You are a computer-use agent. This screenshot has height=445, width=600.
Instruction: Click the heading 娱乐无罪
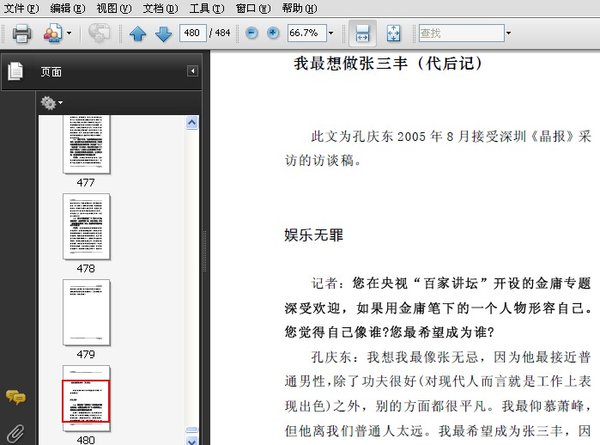tap(314, 235)
